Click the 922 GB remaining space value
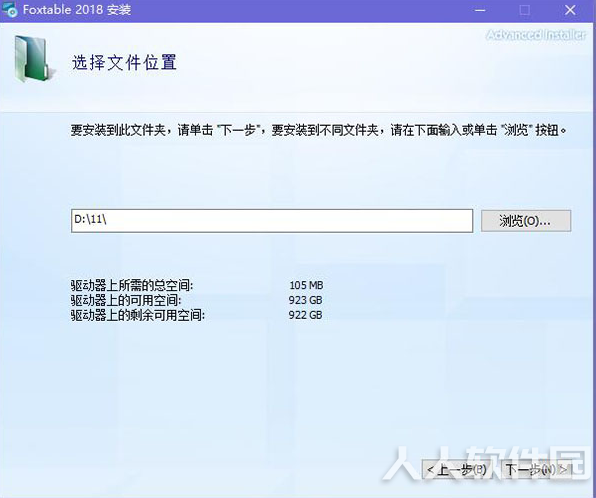 (x=305, y=315)
